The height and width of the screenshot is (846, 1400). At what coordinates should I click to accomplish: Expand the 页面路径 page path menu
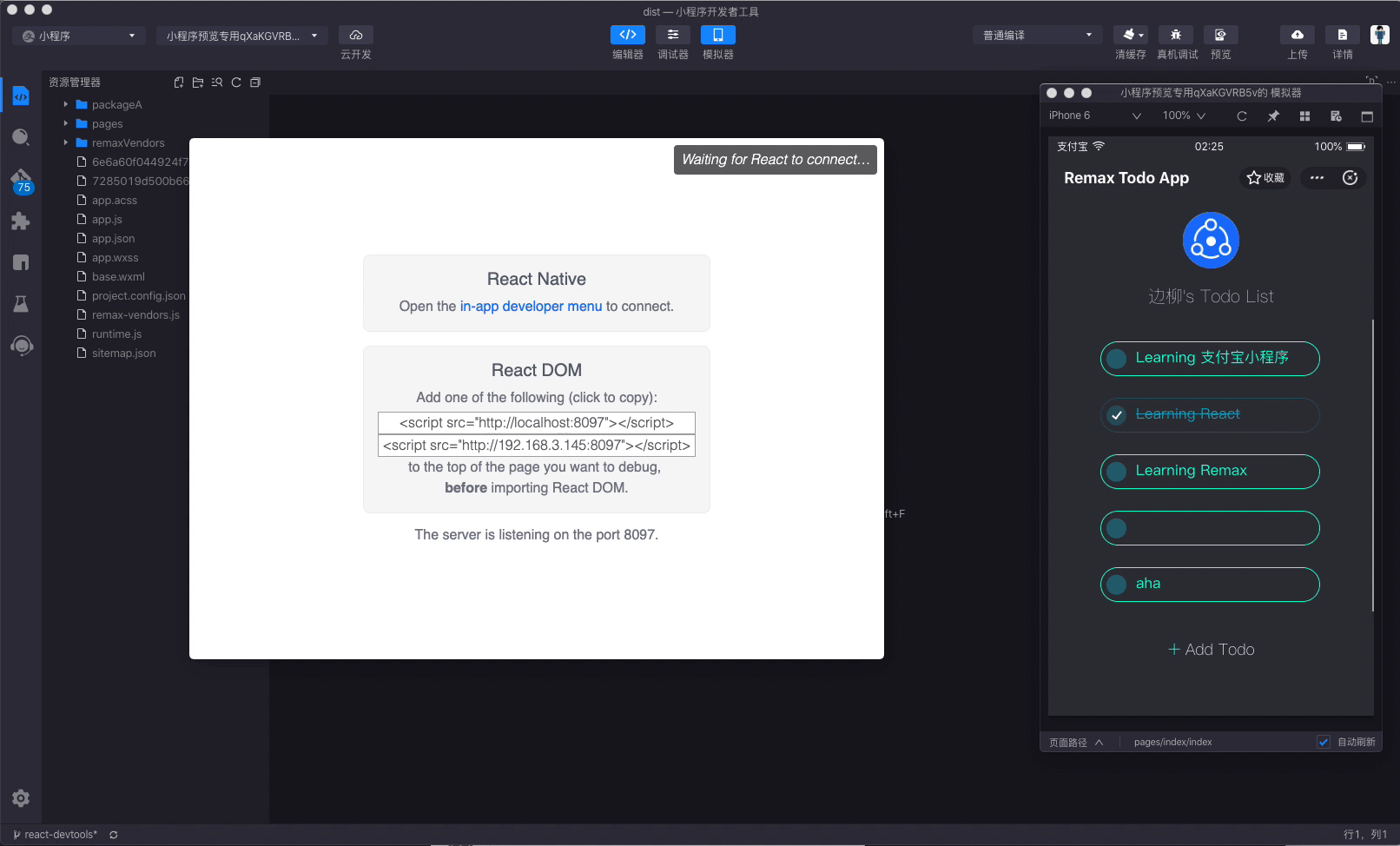[x=1076, y=743]
